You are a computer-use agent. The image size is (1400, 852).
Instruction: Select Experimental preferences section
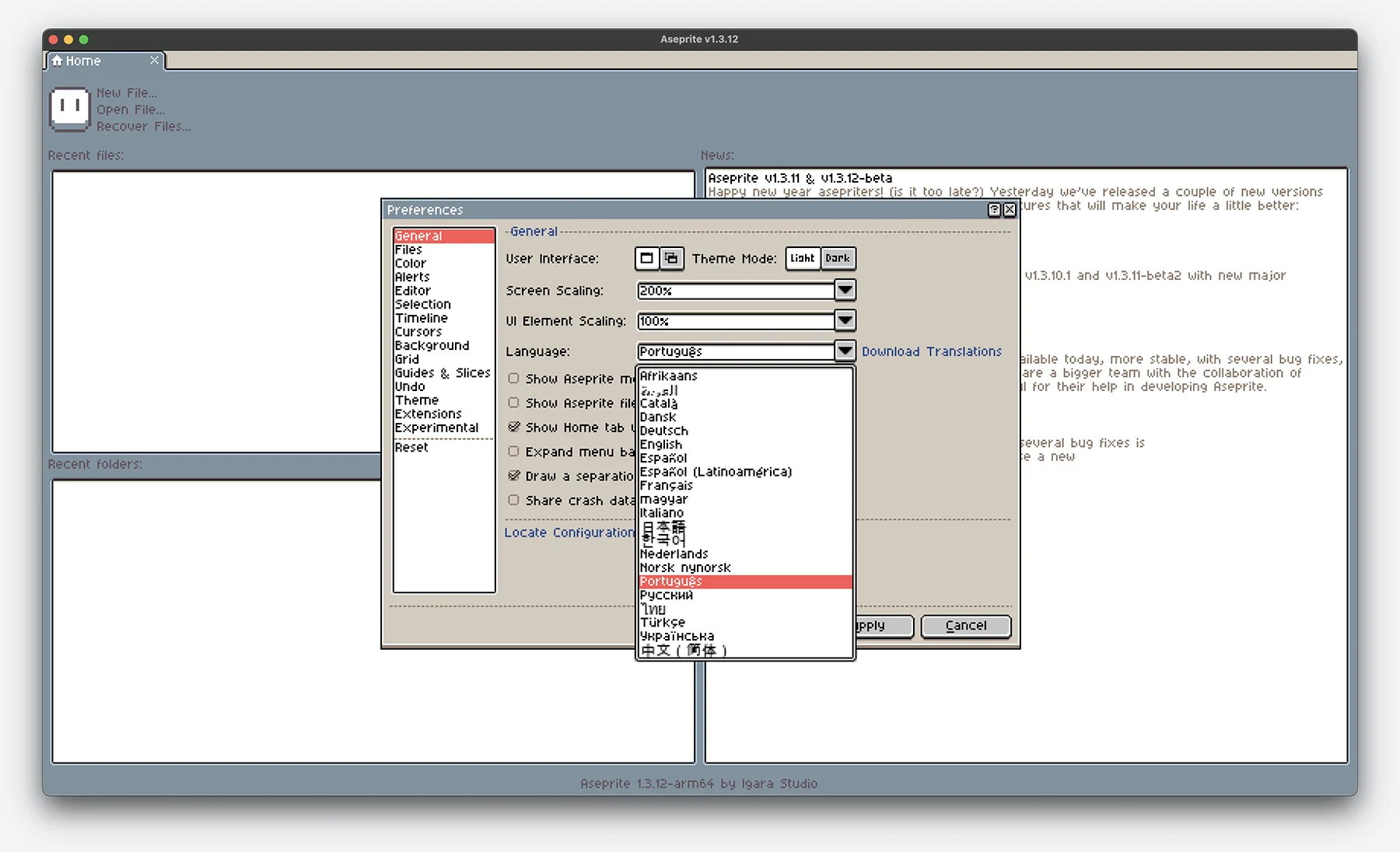click(x=444, y=428)
